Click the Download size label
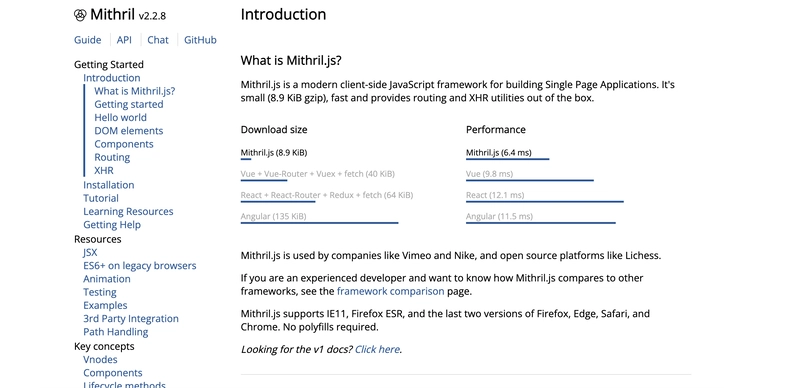 pos(274,130)
